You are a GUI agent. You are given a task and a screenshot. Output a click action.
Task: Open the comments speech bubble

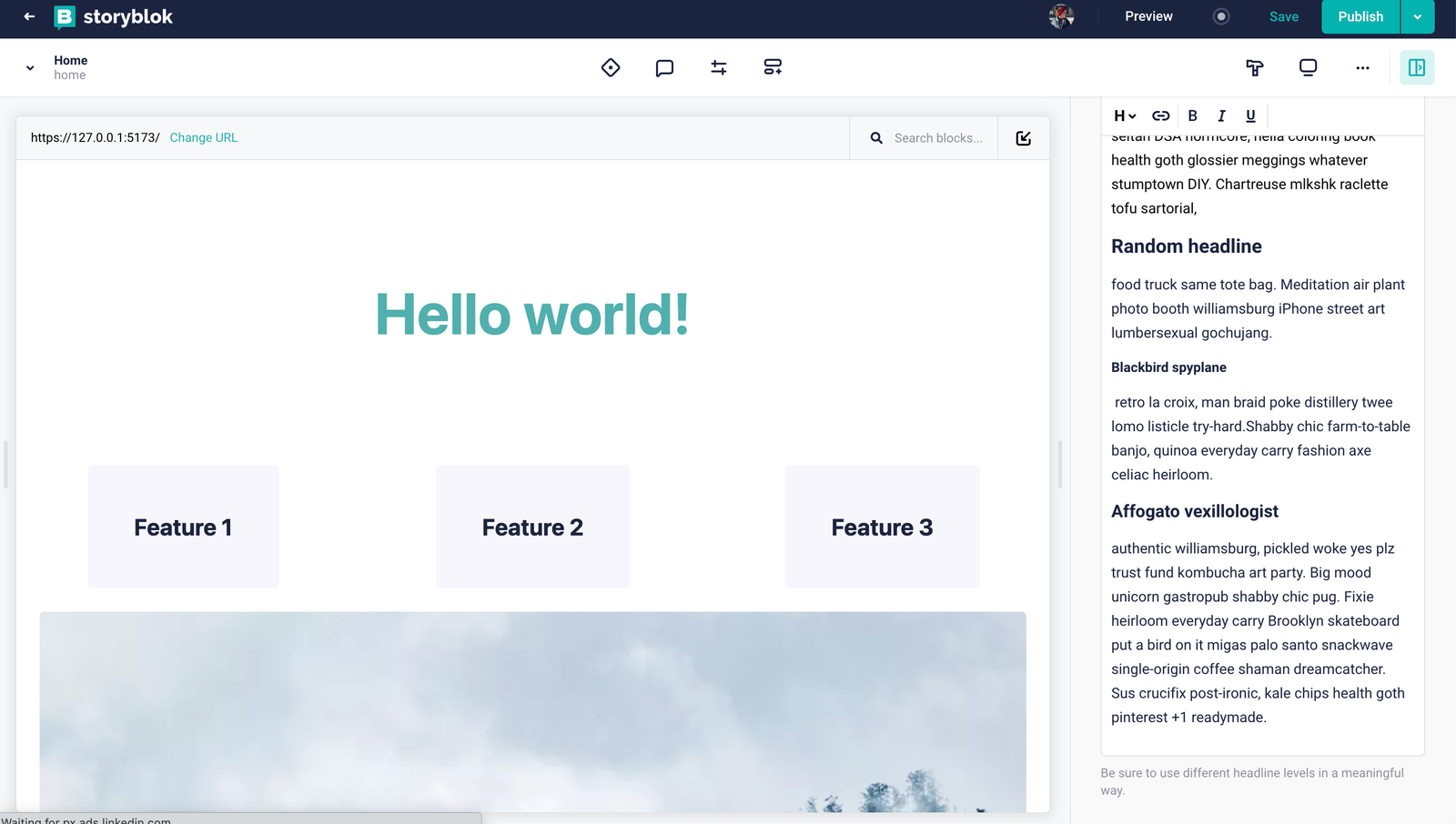click(x=664, y=67)
